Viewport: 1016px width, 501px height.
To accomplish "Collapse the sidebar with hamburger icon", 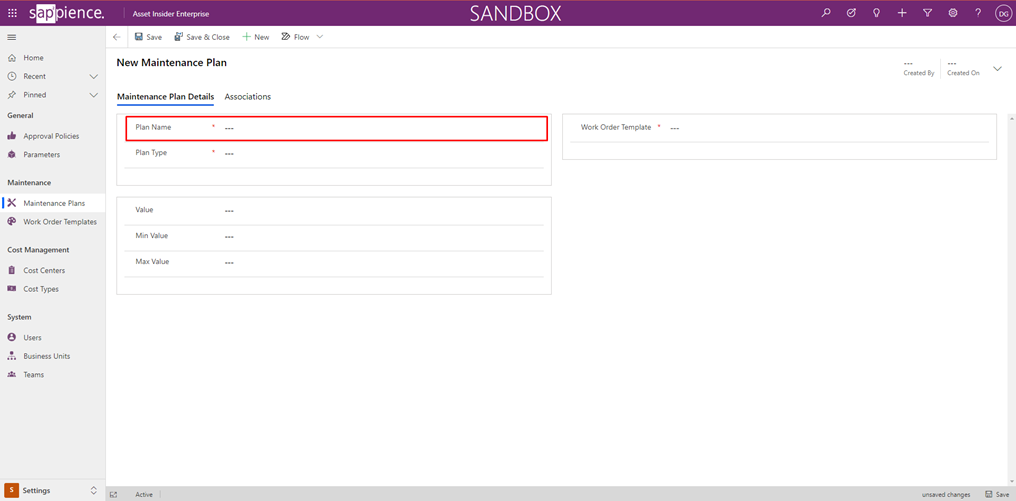I will click(12, 37).
